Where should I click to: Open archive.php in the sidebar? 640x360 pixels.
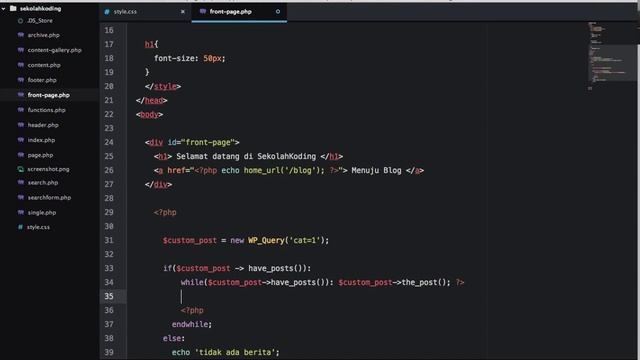point(43,35)
